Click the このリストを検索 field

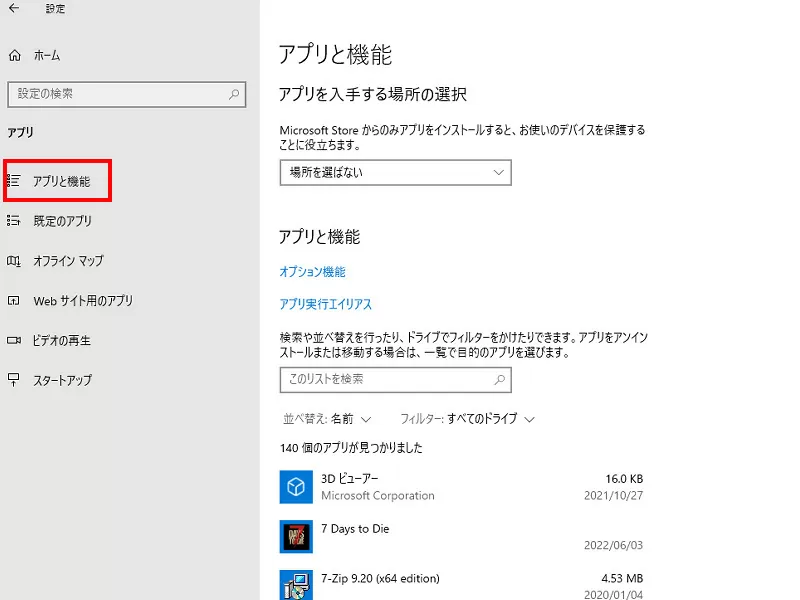(395, 380)
